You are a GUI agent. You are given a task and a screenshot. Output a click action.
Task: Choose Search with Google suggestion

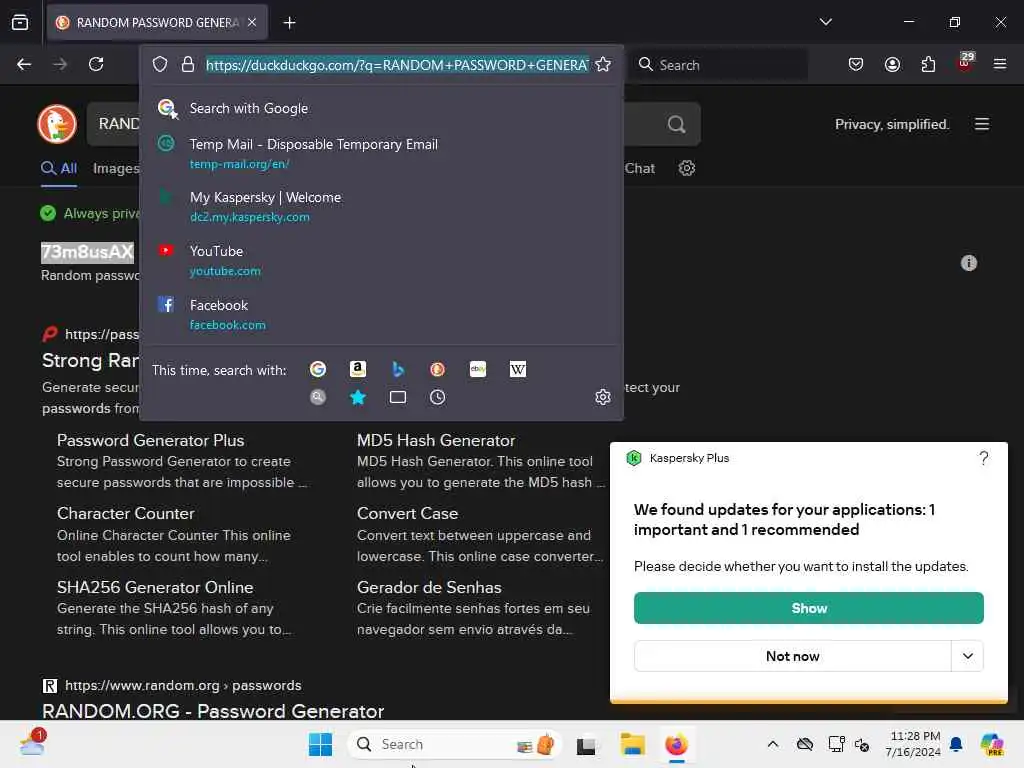[381, 108]
